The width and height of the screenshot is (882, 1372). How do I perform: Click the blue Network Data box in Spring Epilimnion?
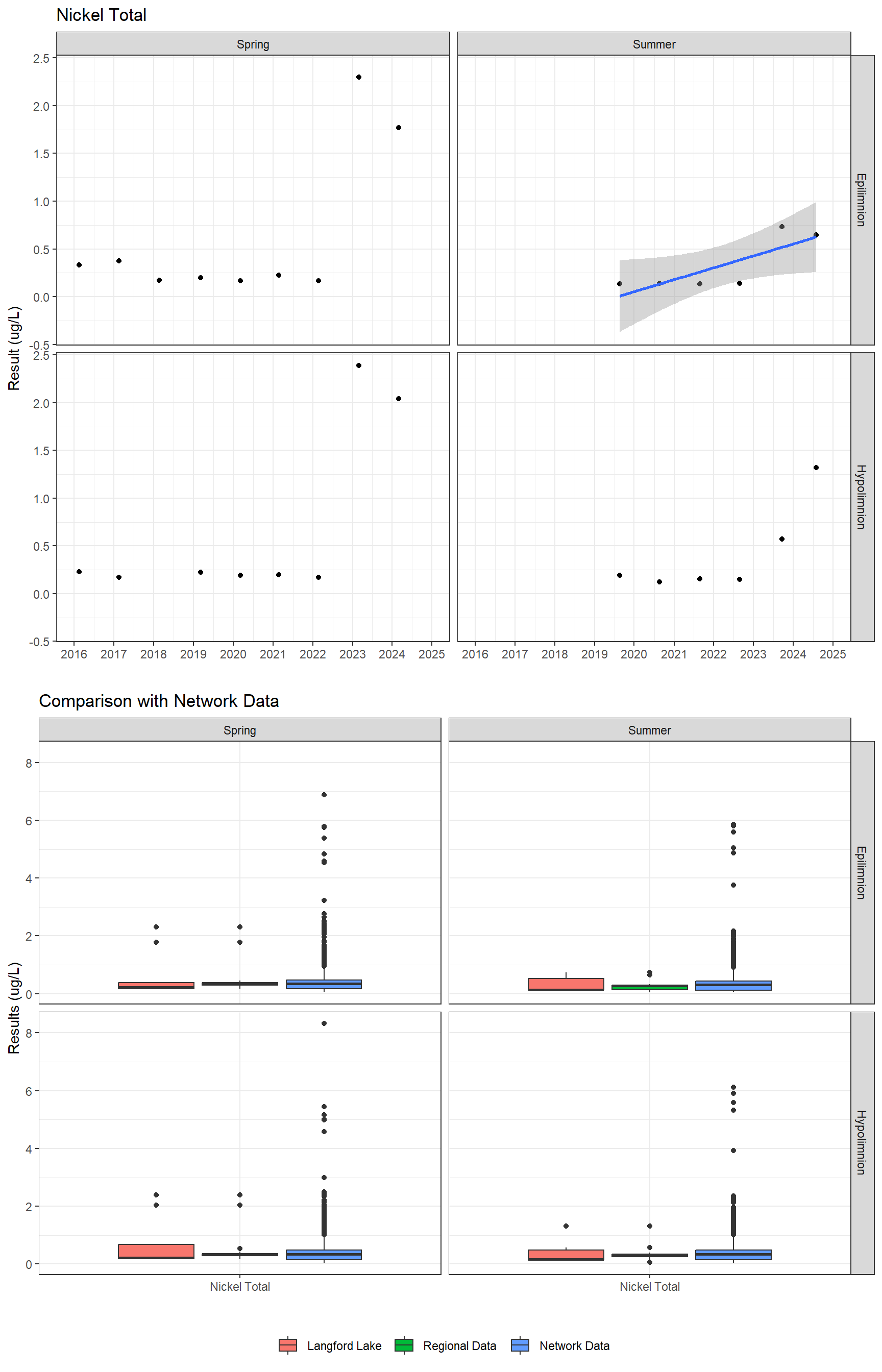[x=324, y=984]
